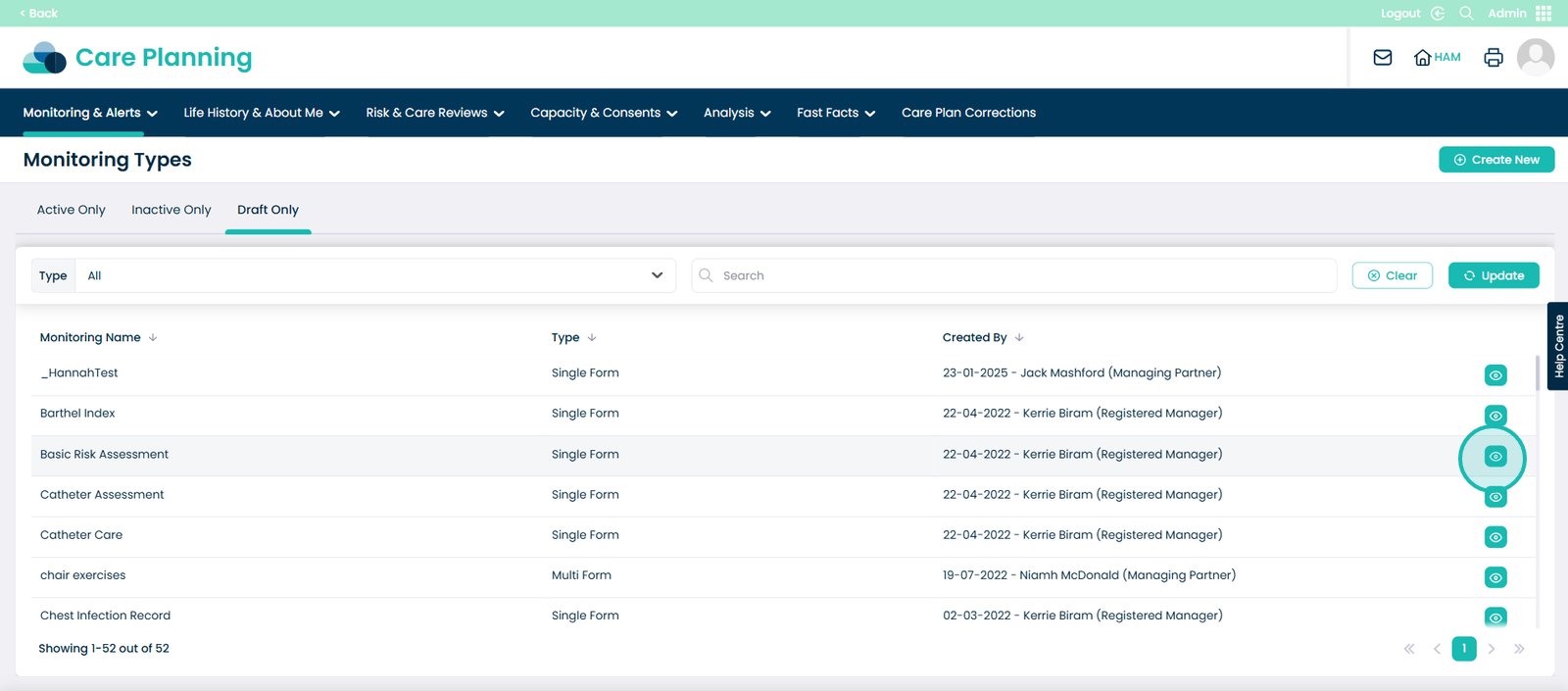Open Care Plan Corrections menu item
This screenshot has height=691, width=1568.
(968, 113)
